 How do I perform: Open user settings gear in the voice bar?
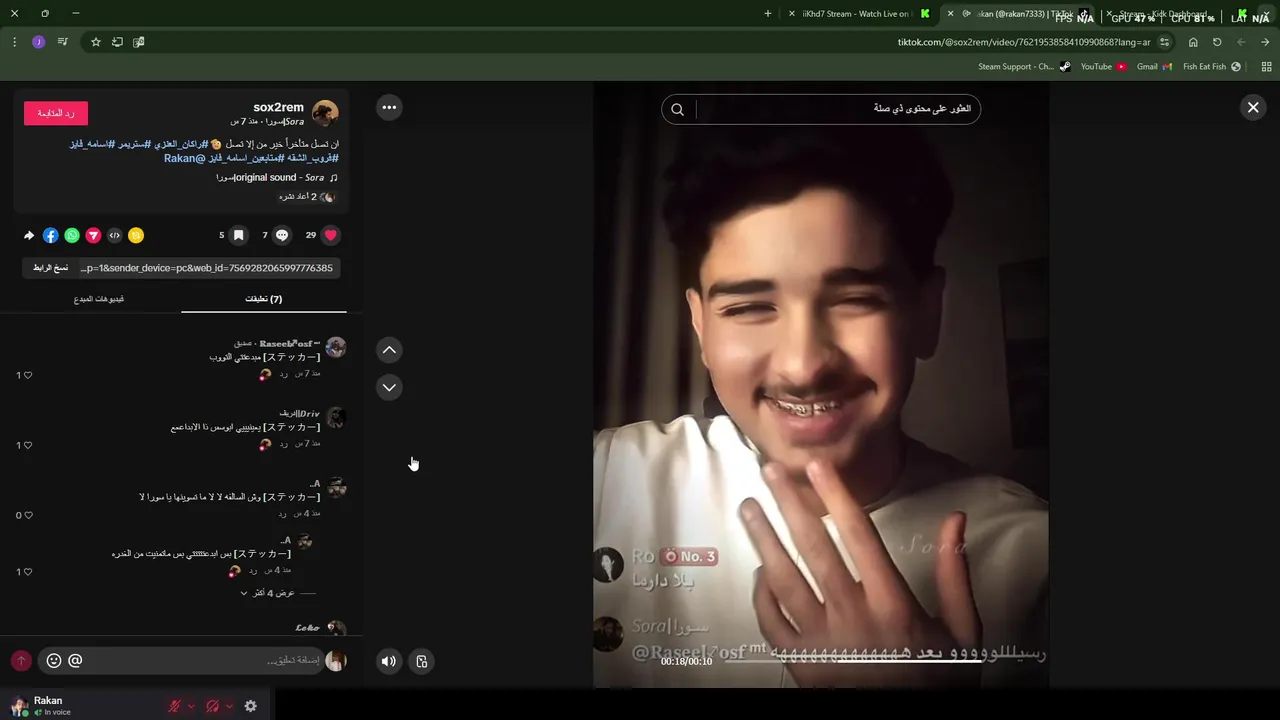point(251,706)
